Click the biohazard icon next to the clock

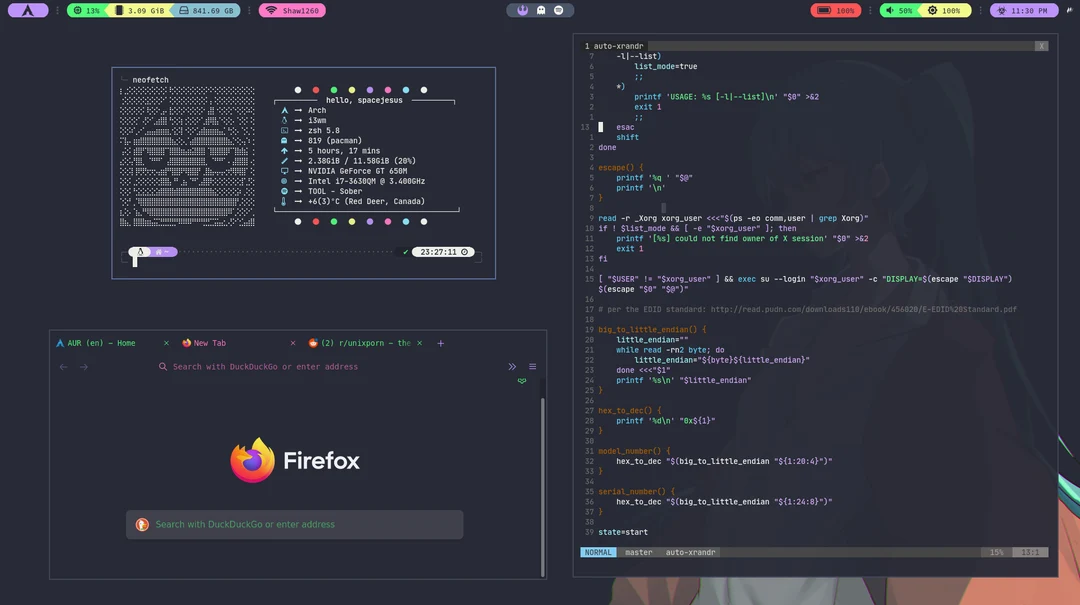(x=1001, y=10)
